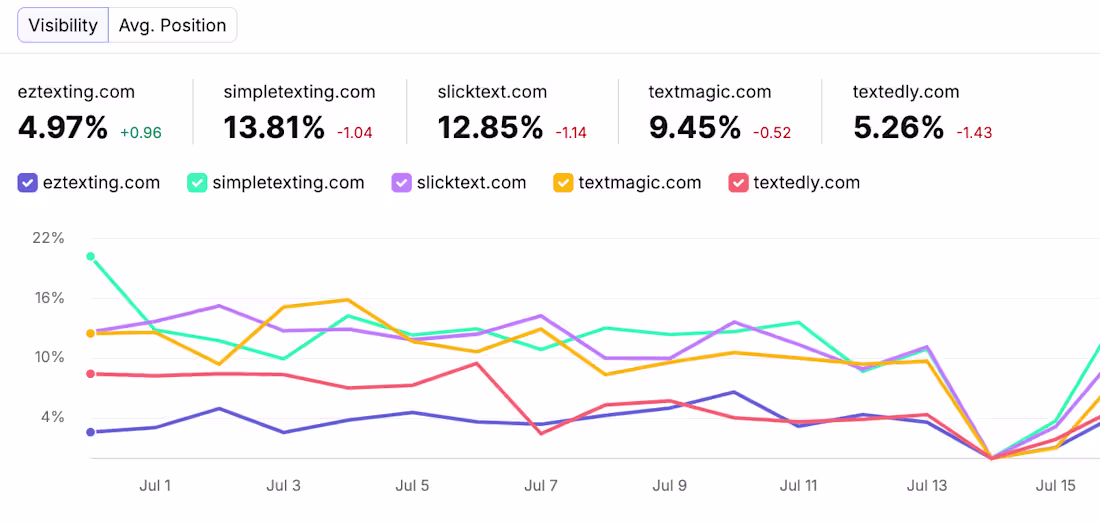Click the textedly.com legend label text
Viewport: 1100px width, 524px height.
[807, 183]
